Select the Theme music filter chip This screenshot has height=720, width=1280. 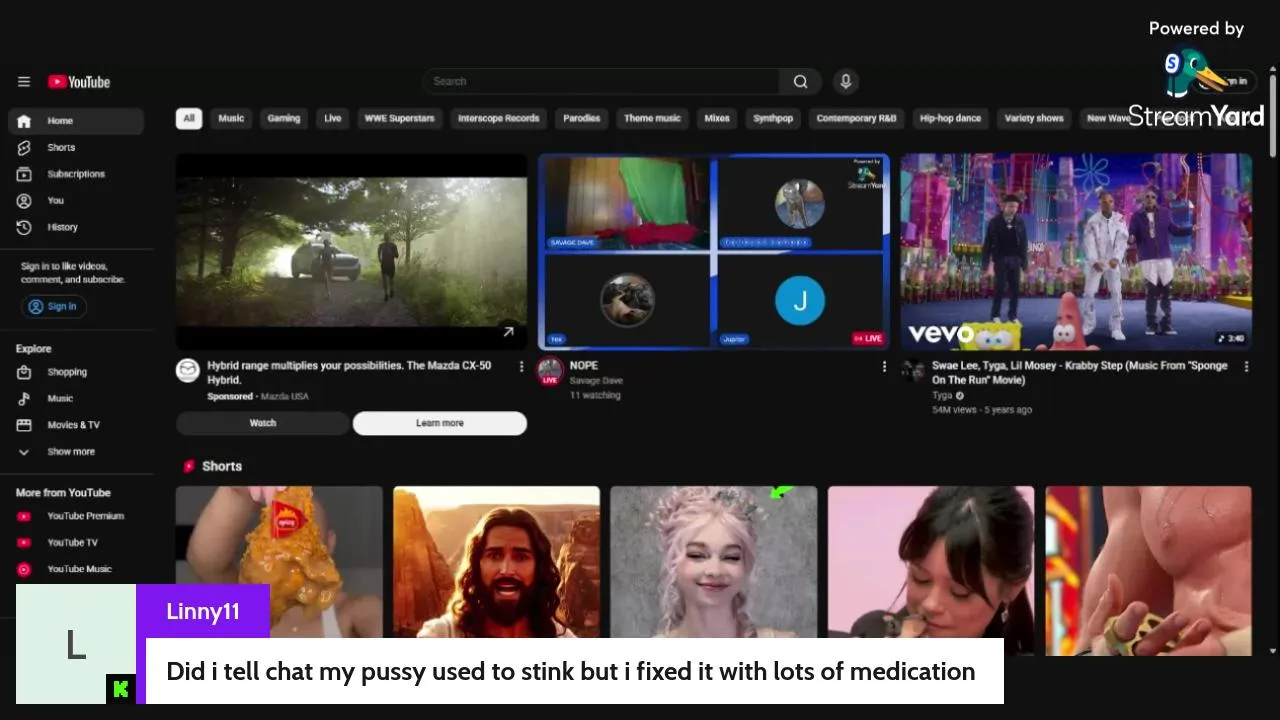pyautogui.click(x=653, y=118)
